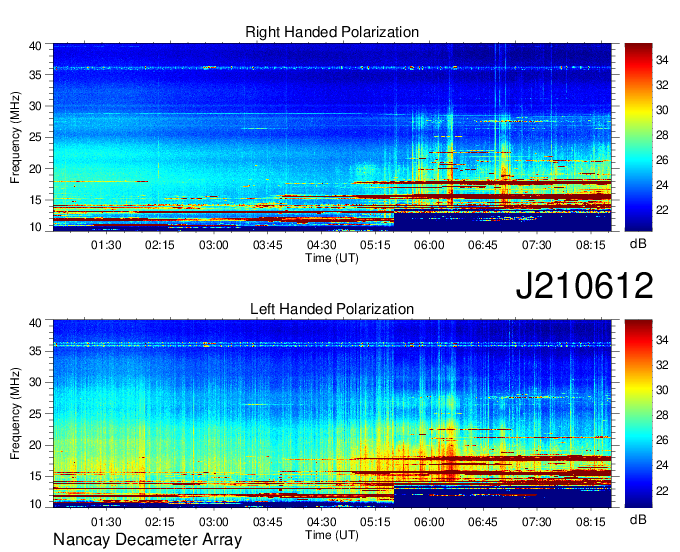Select the J210612 observation label
The image size is (680, 552).
click(x=584, y=286)
